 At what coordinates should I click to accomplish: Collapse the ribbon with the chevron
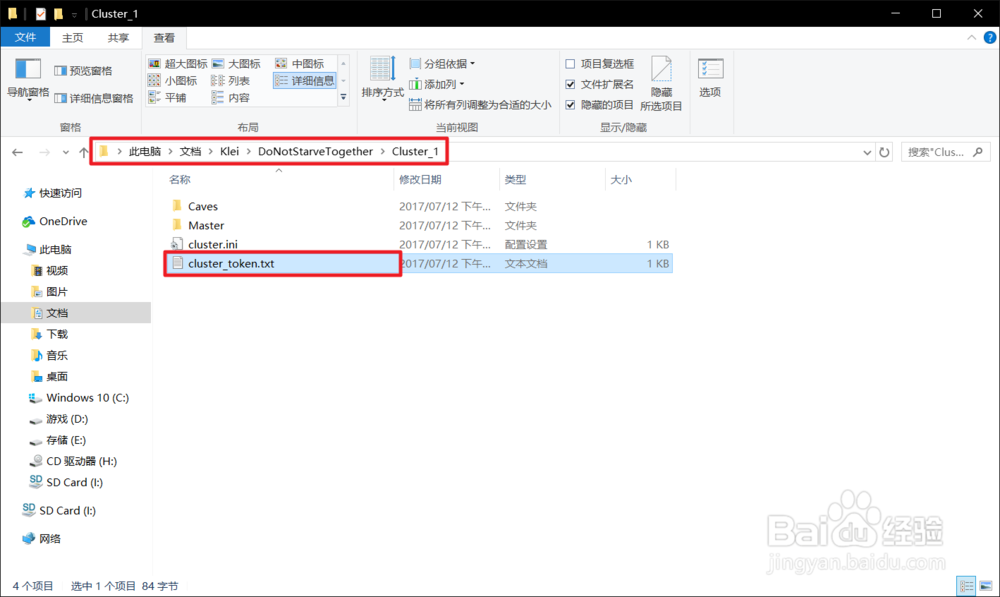pyautogui.click(x=971, y=38)
